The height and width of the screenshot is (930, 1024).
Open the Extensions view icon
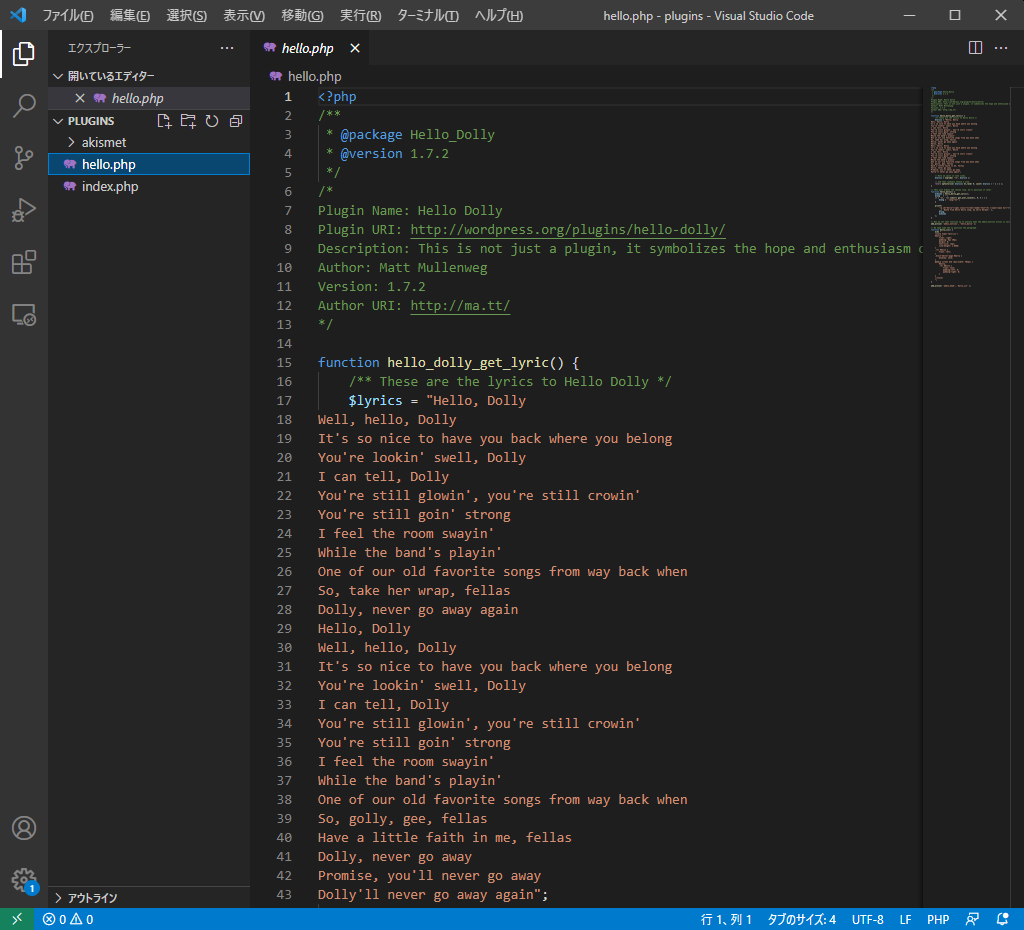24,263
